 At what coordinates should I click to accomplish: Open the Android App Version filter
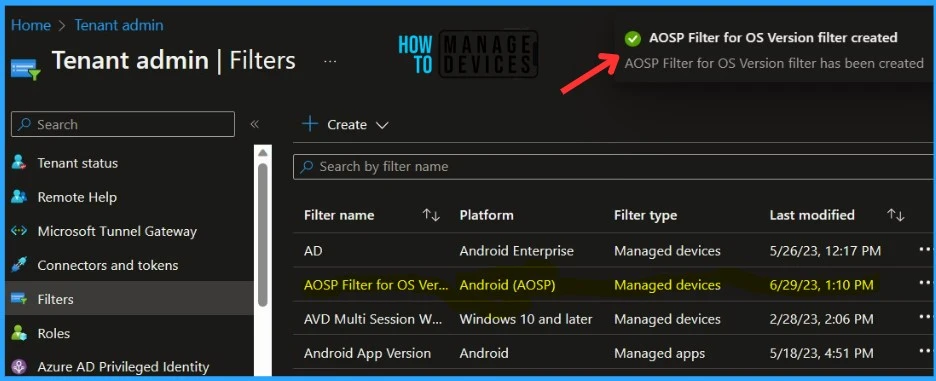pyautogui.click(x=367, y=354)
